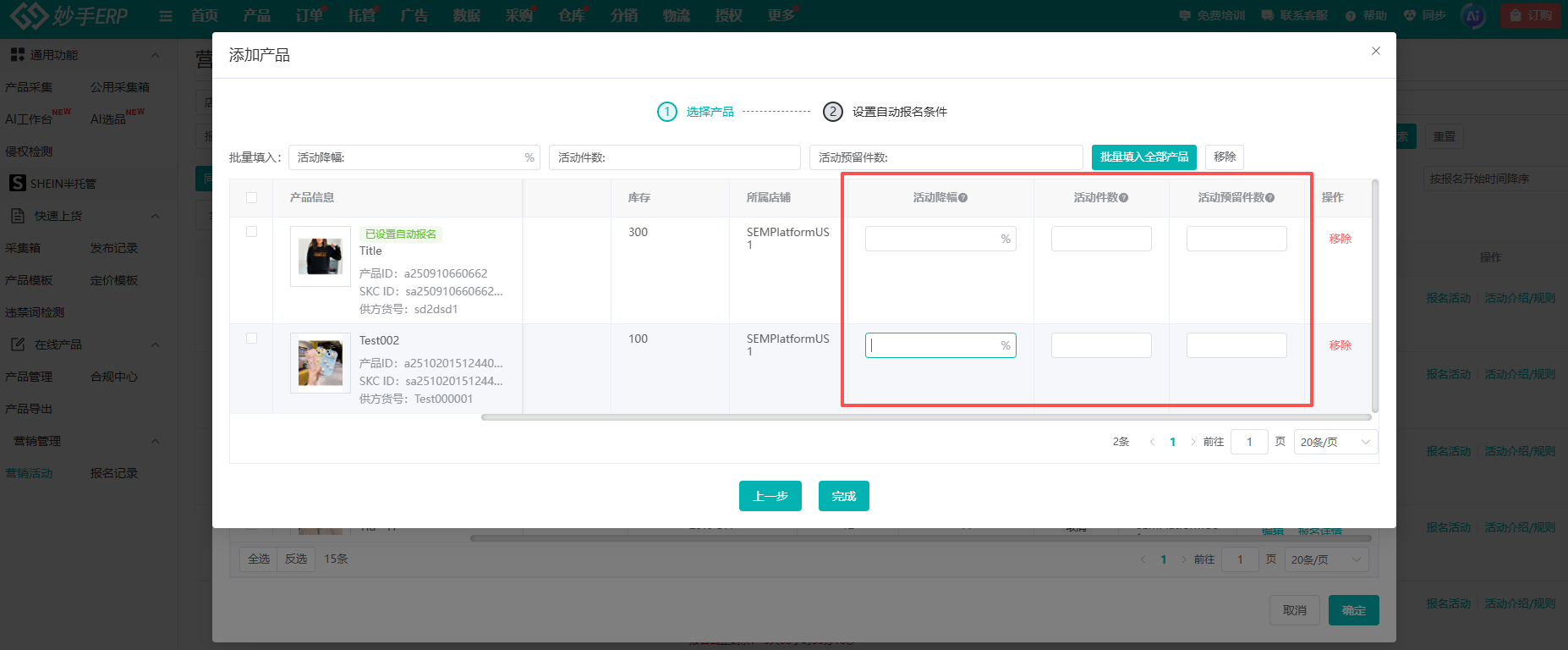This screenshot has width=1568, height=650.
Task: Open the 产品 top menu
Action: [257, 15]
